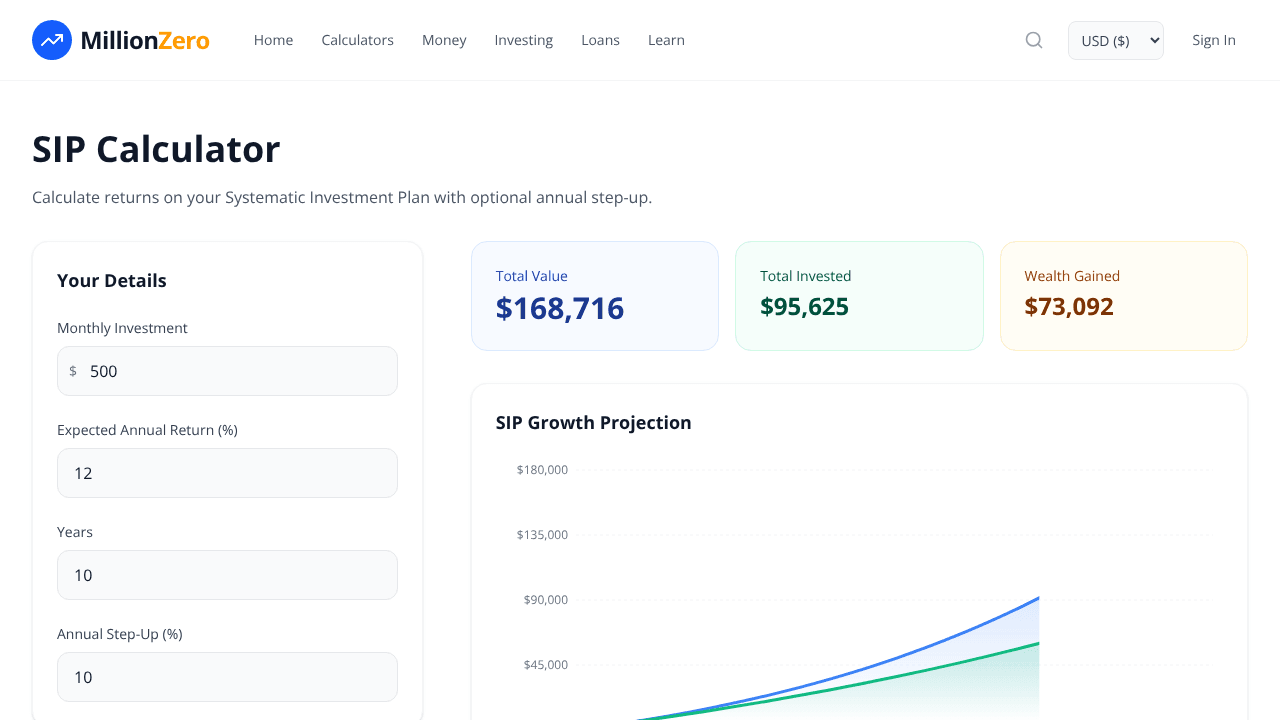Open the Money menu

point(444,40)
